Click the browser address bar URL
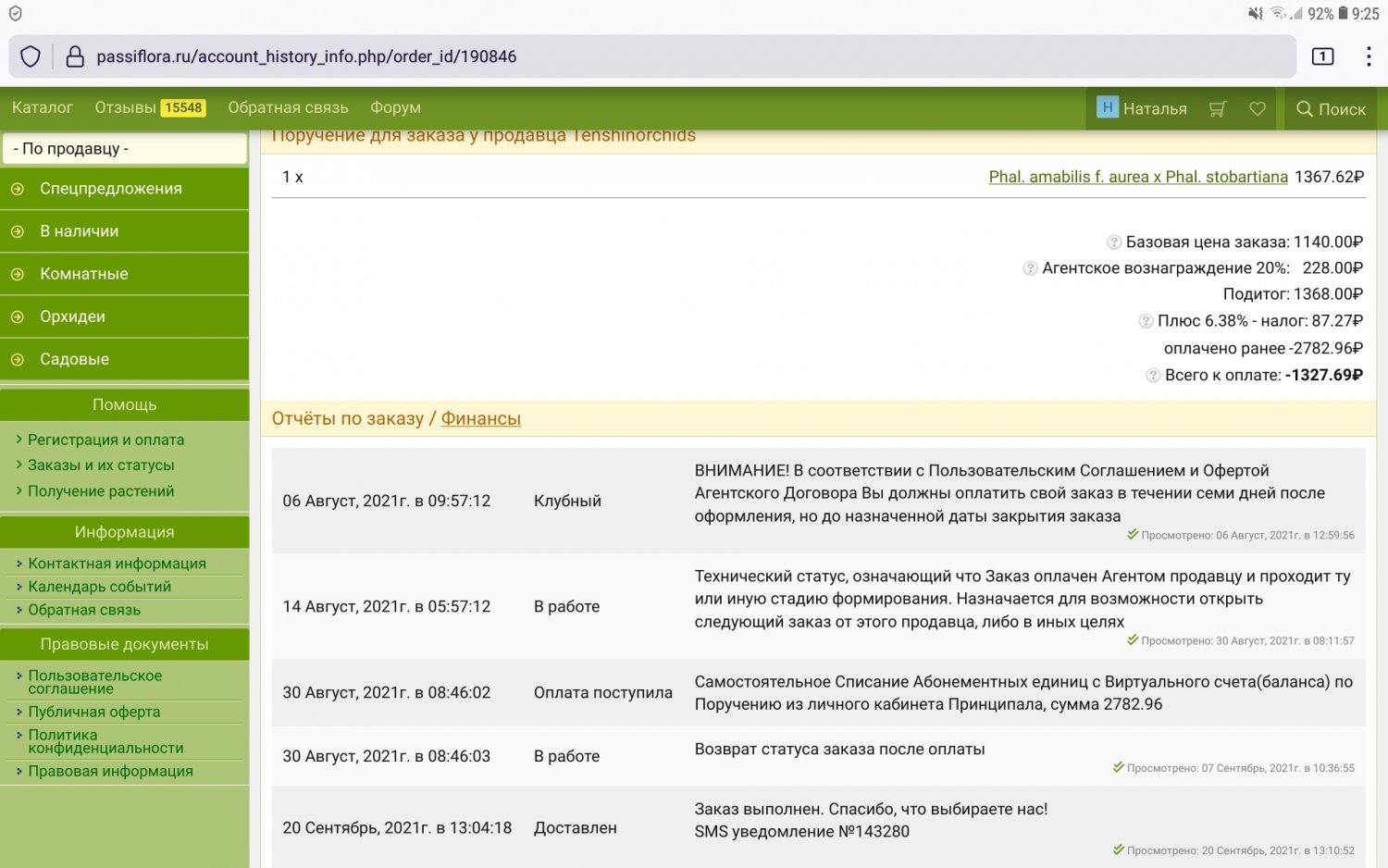 click(306, 56)
